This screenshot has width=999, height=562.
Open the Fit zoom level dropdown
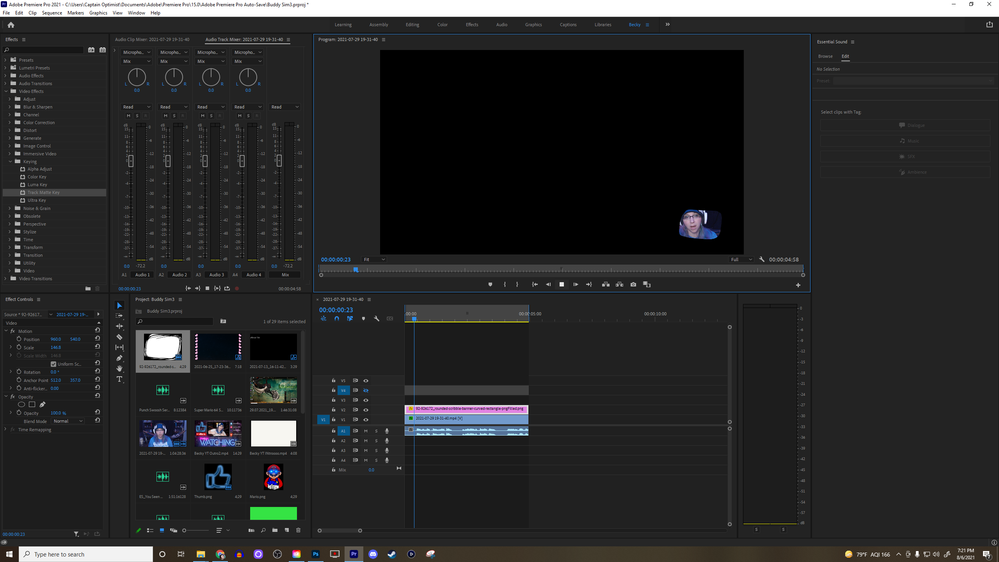[373, 259]
